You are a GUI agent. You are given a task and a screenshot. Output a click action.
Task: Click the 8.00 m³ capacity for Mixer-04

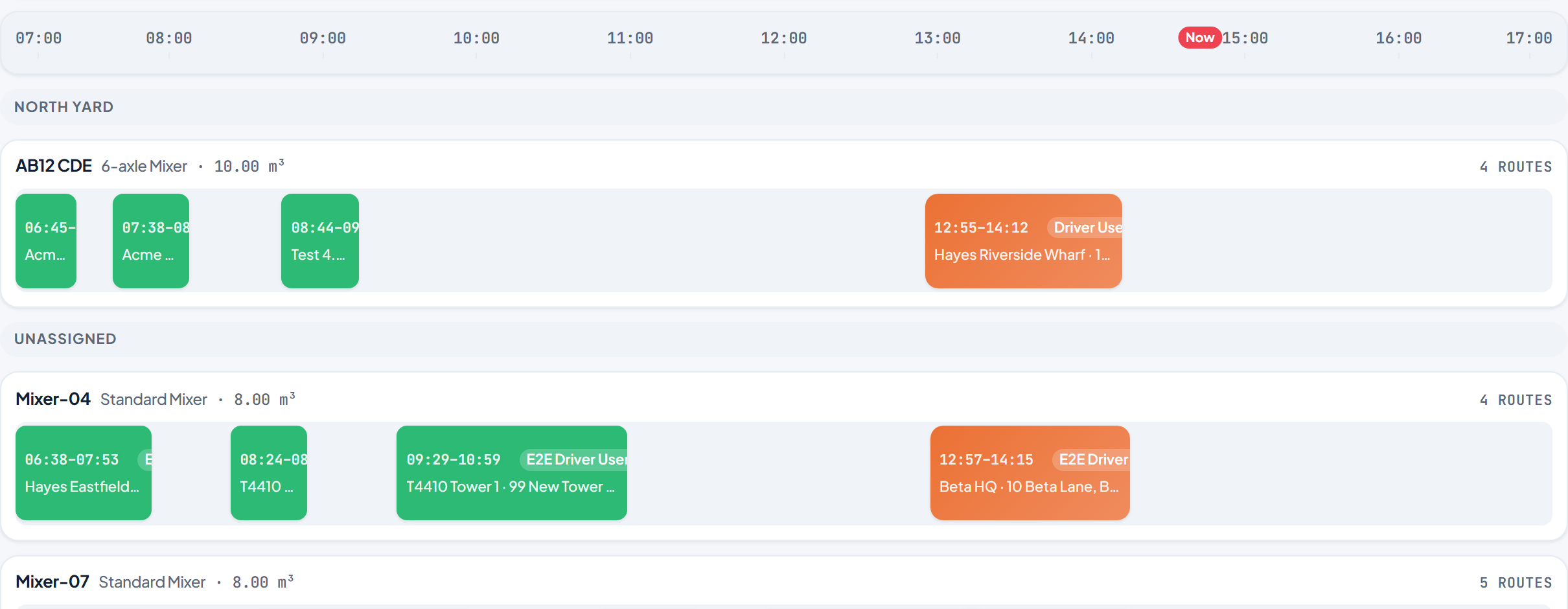coord(264,399)
